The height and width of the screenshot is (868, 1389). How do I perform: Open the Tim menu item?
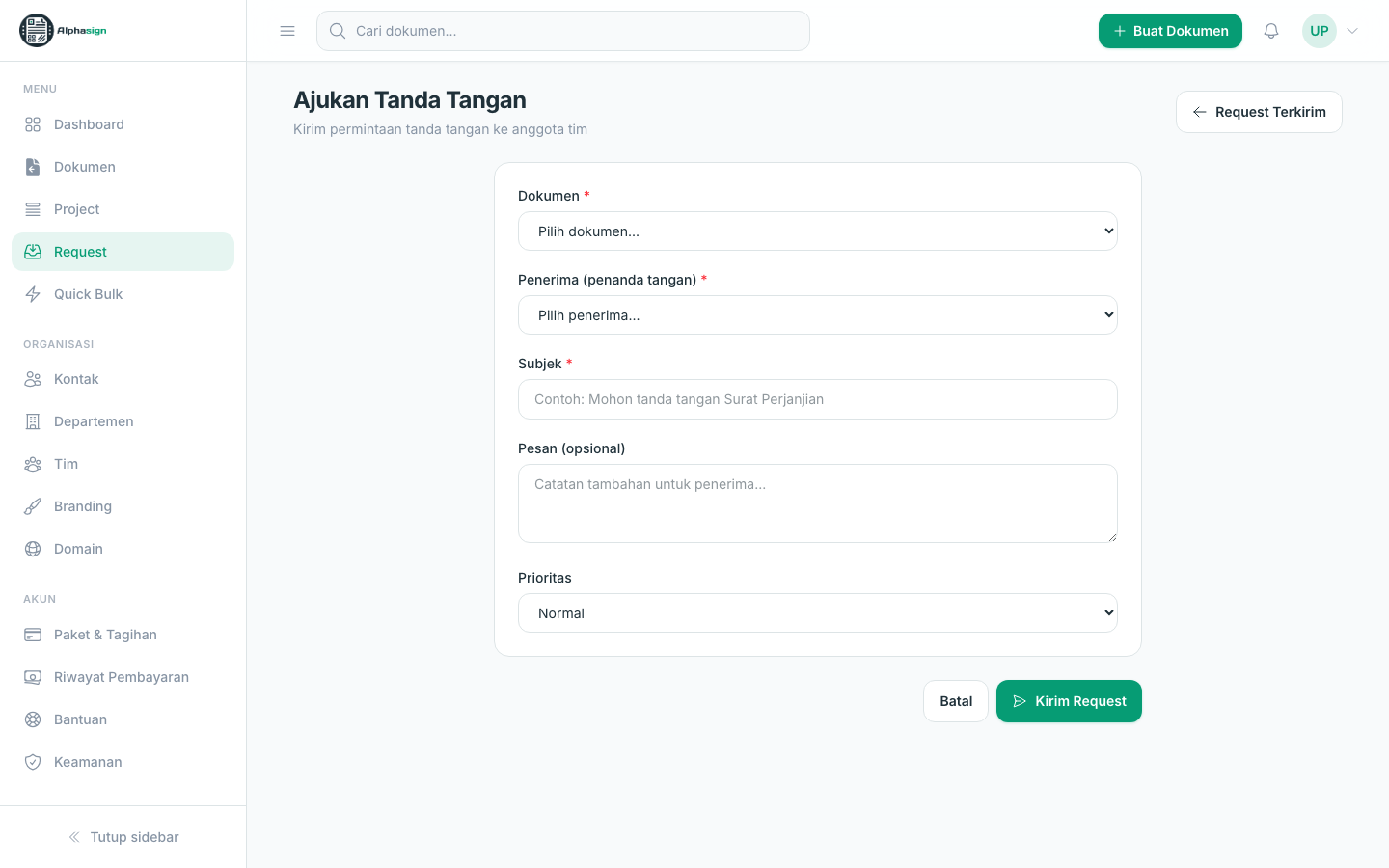click(x=123, y=464)
